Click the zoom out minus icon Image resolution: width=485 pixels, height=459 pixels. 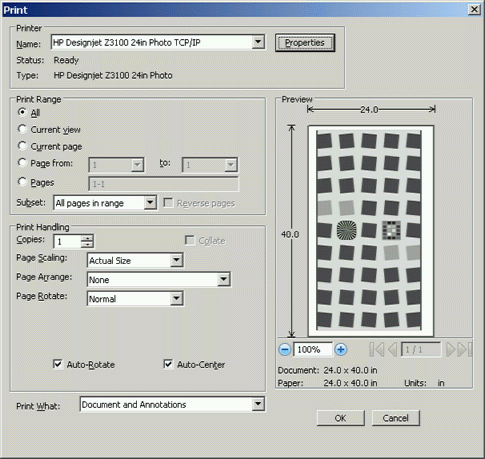(x=285, y=350)
